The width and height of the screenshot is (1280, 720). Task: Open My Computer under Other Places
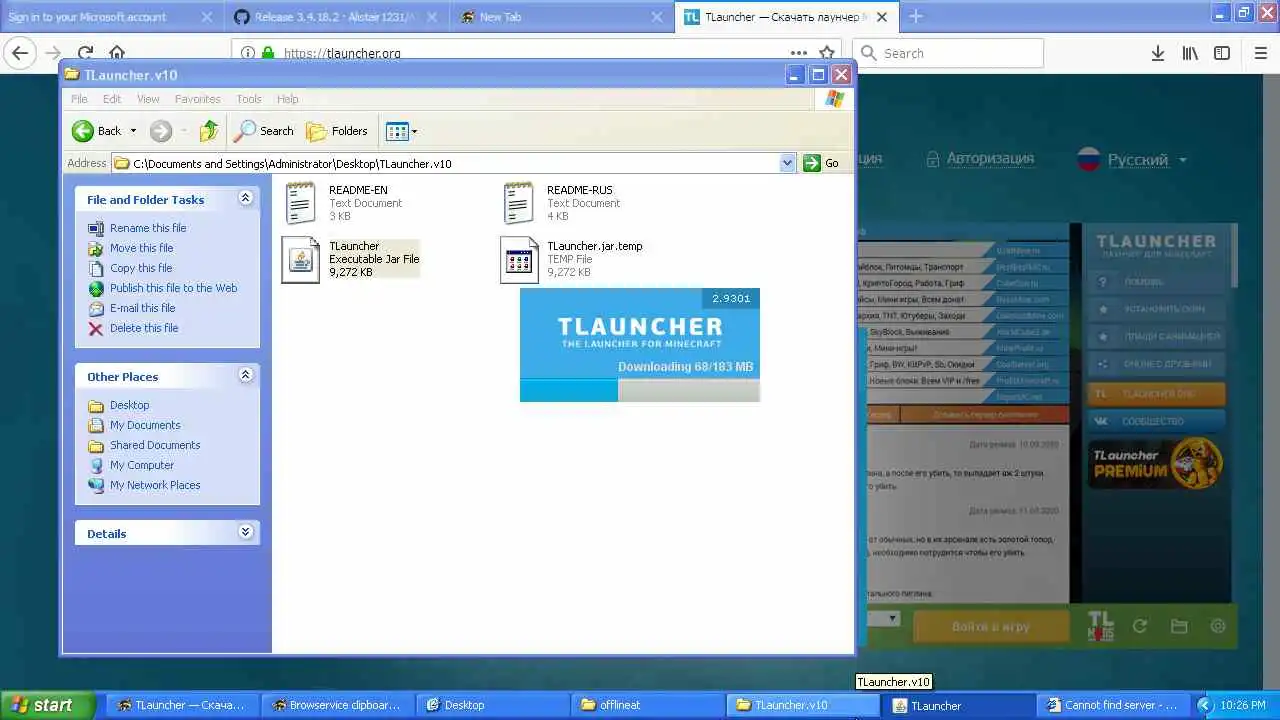click(x=142, y=465)
